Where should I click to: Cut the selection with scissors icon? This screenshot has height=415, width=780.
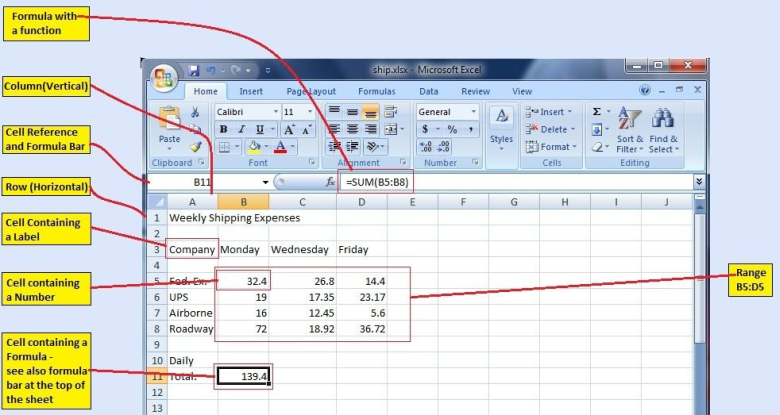click(x=195, y=112)
